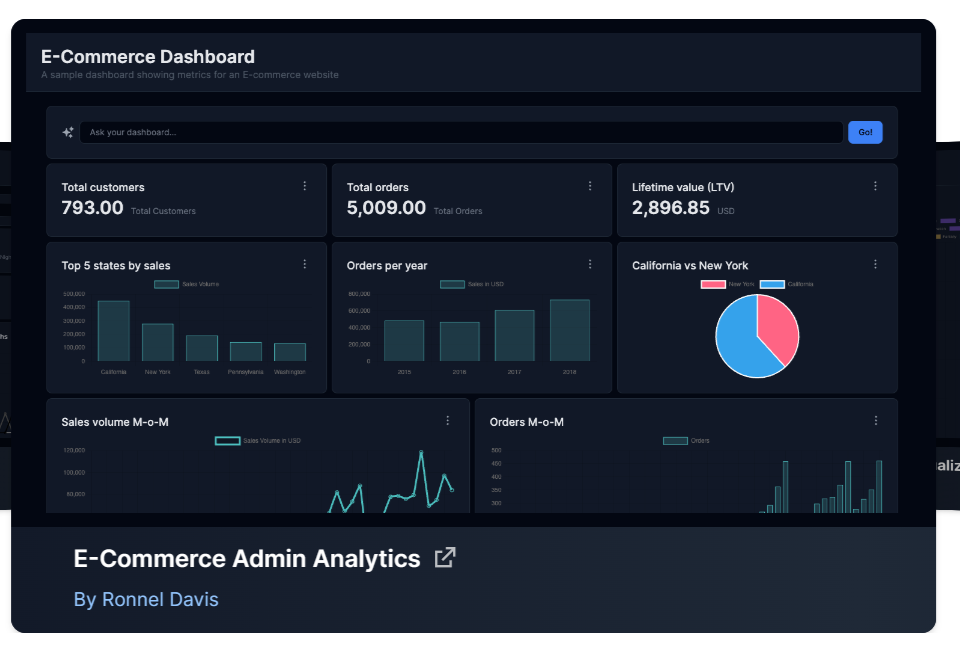This screenshot has width=960, height=648.
Task: Toggle the New York legend in the pie chart
Action: pyautogui.click(x=728, y=284)
